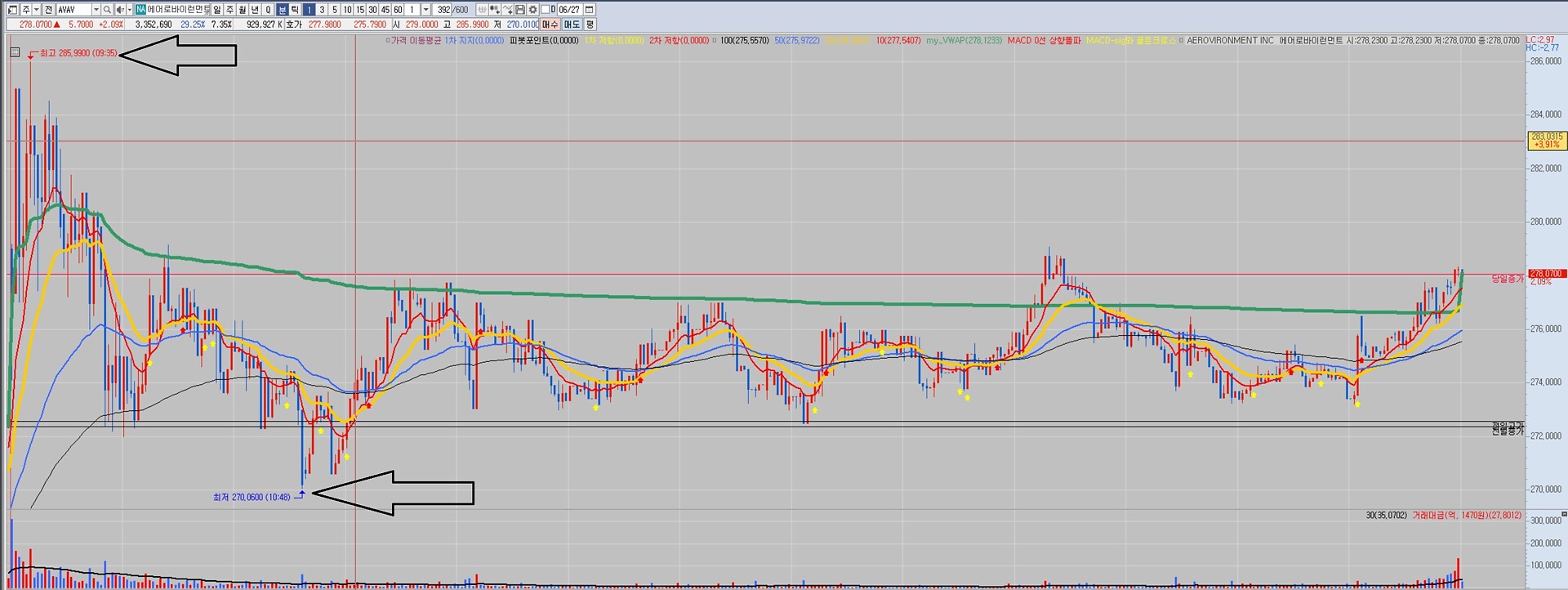Open chart settings gear icon

point(532,10)
